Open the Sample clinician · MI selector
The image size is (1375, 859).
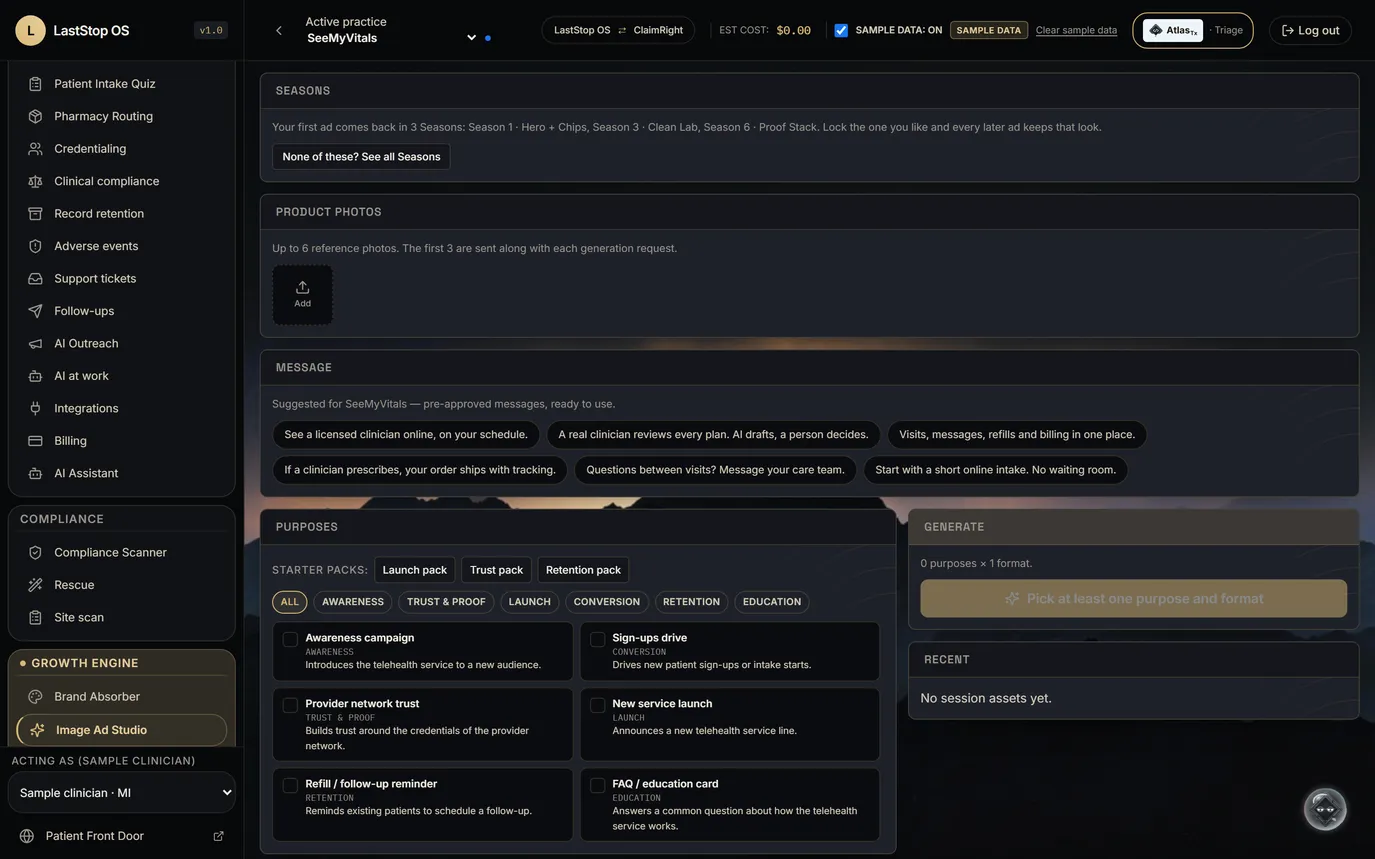pos(122,793)
